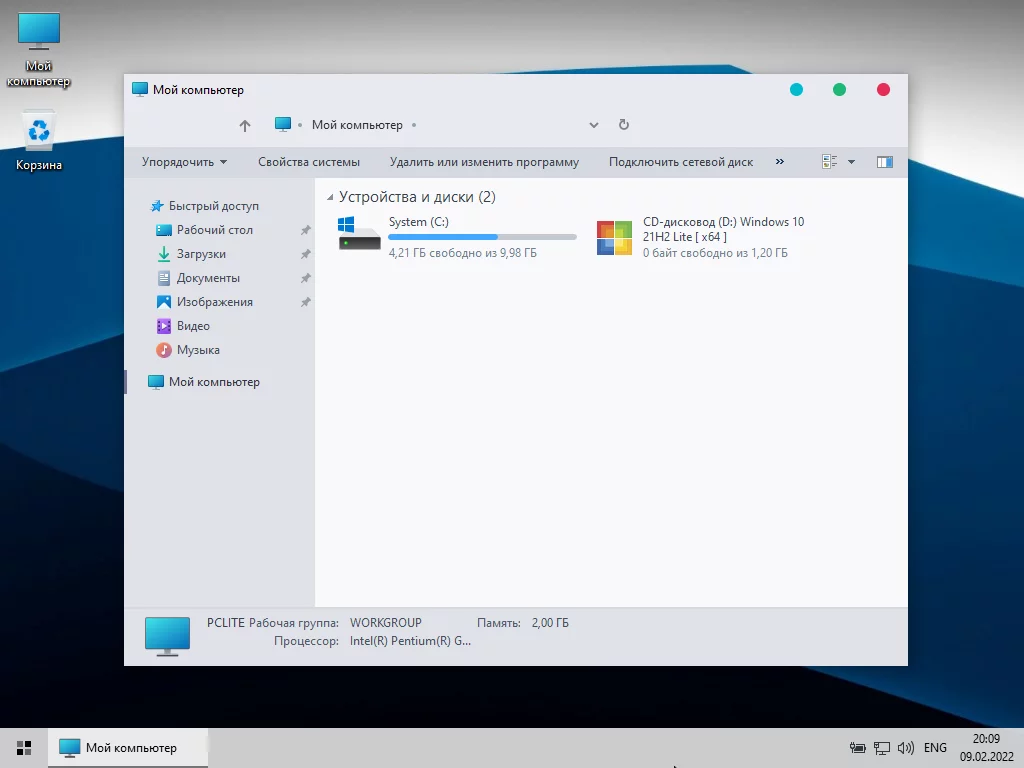Open the Music folder in sidebar
The image size is (1024, 768).
[x=198, y=350]
